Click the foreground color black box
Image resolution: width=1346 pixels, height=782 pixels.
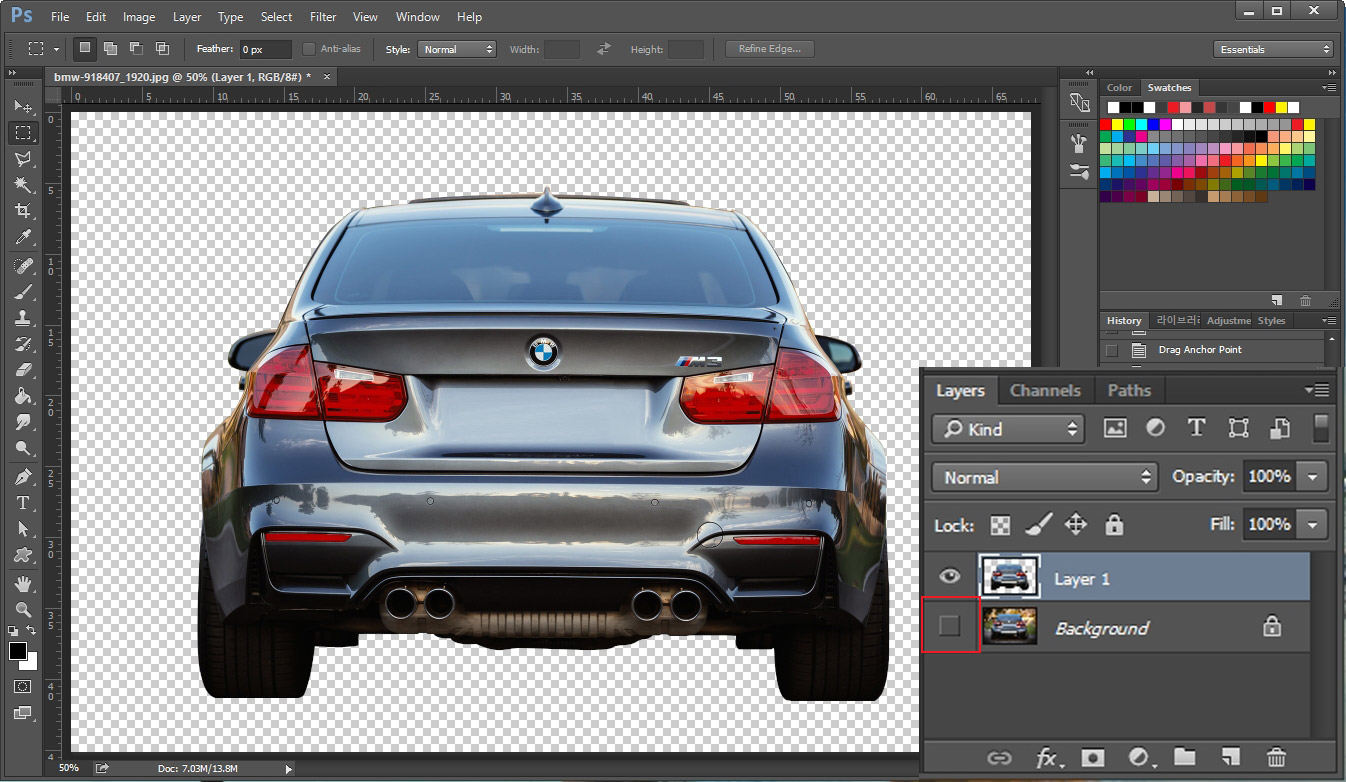(x=18, y=651)
